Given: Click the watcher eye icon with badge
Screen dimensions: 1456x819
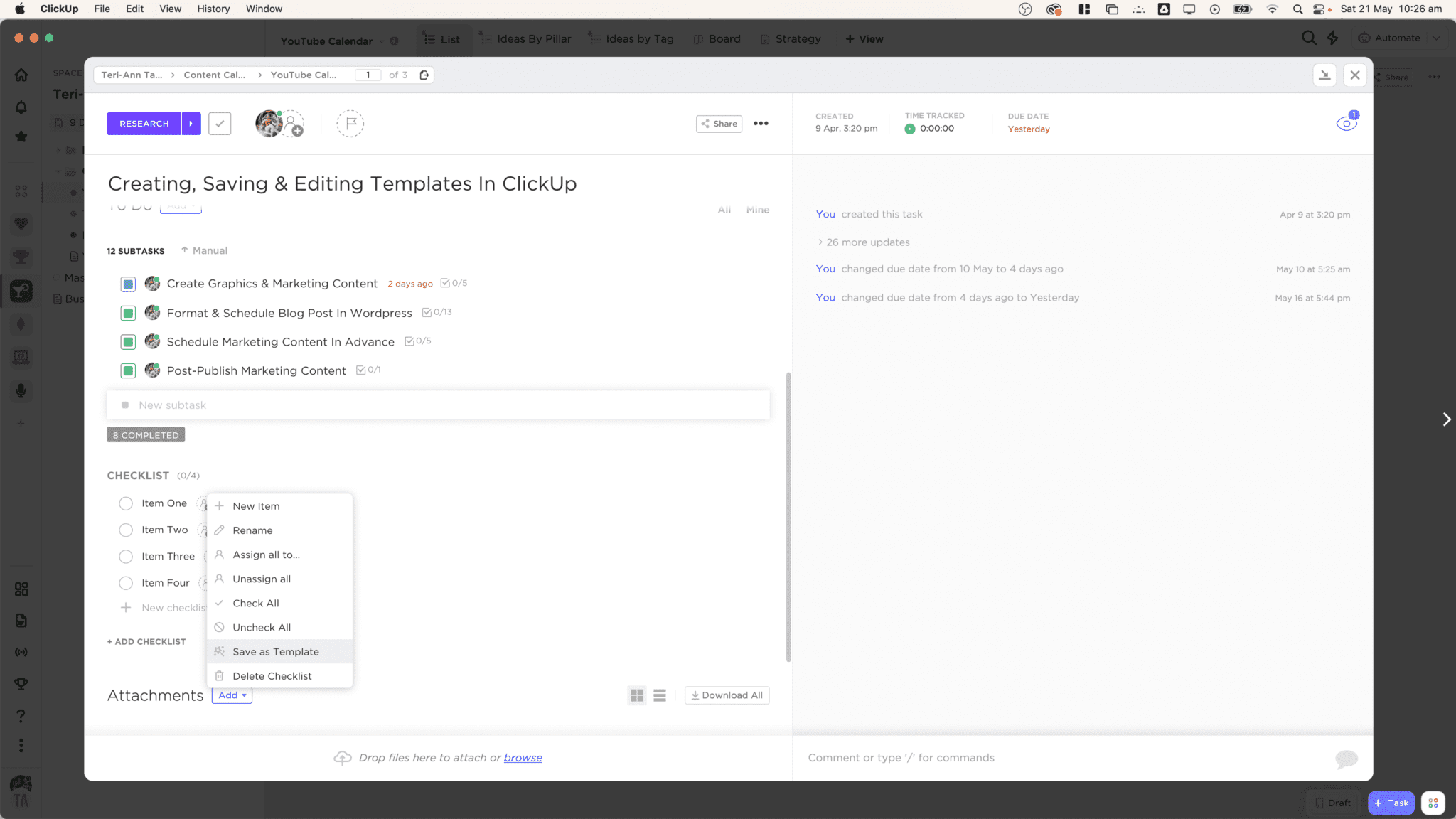Looking at the screenshot, I should click(x=1347, y=123).
